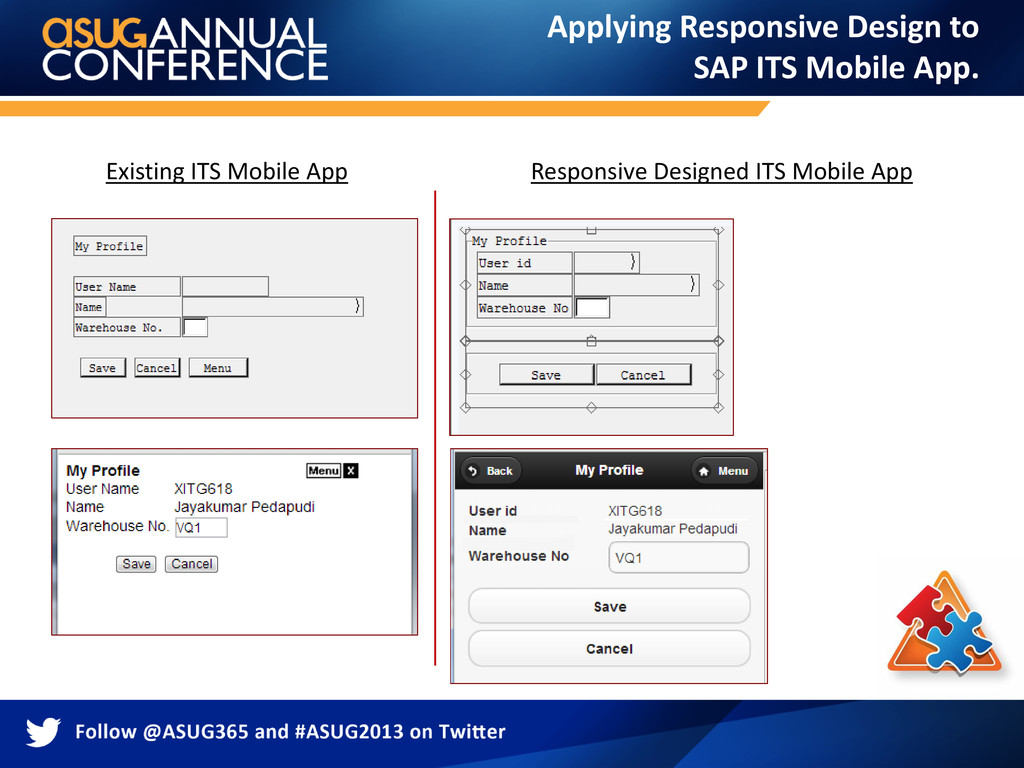Click bold 'My Profile' in existing app preview
The image size is (1024, 768).
point(103,471)
